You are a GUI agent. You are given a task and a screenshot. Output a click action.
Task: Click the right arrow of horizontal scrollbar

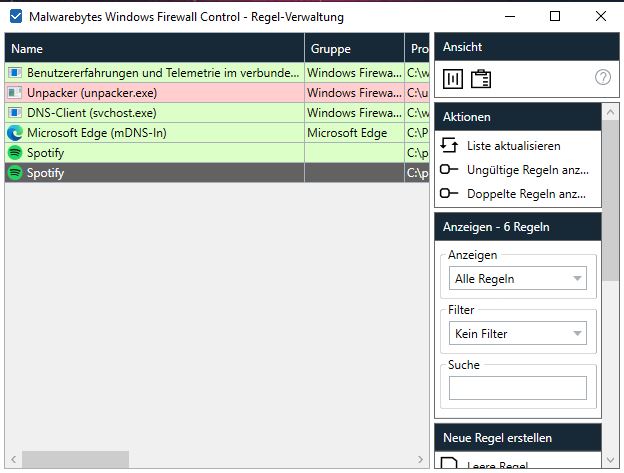(420, 459)
